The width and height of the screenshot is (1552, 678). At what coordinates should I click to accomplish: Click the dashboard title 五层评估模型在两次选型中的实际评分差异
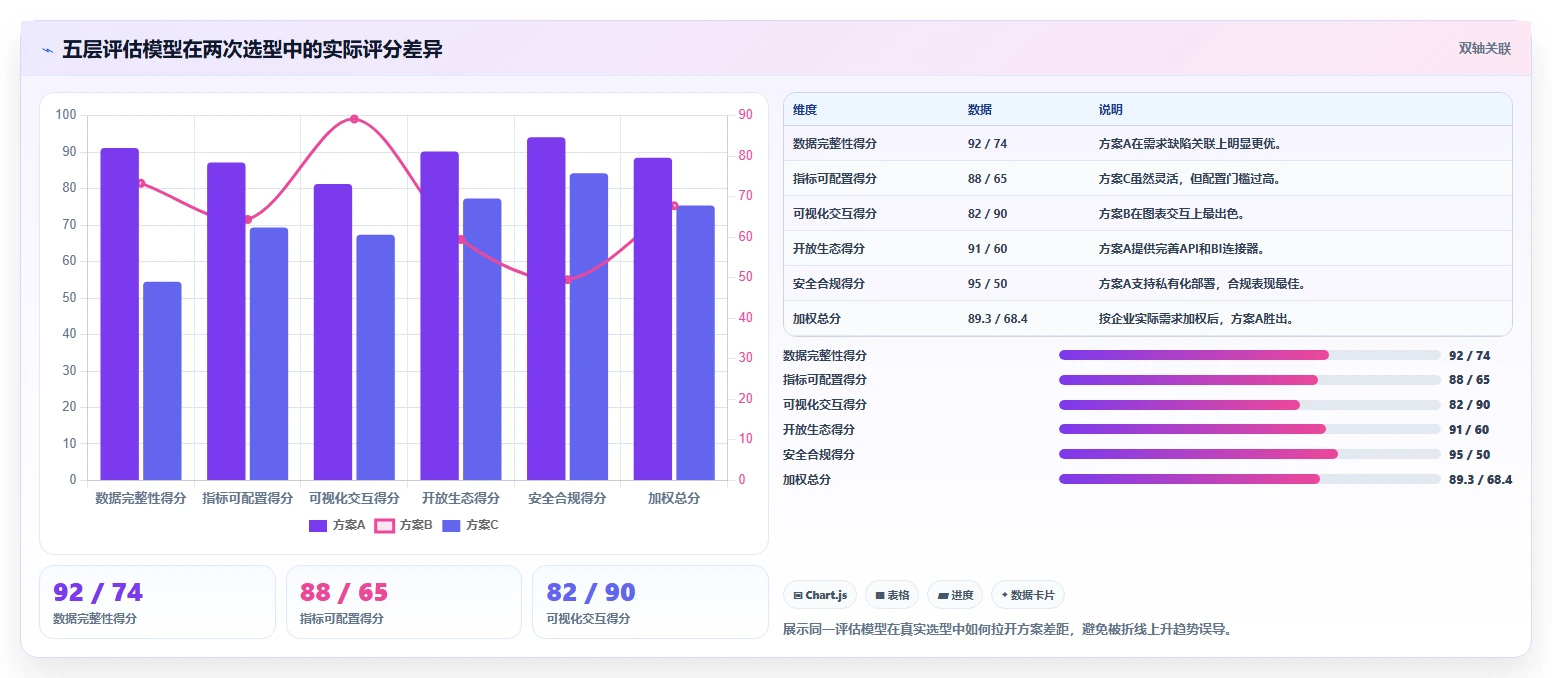pyautogui.click(x=252, y=50)
